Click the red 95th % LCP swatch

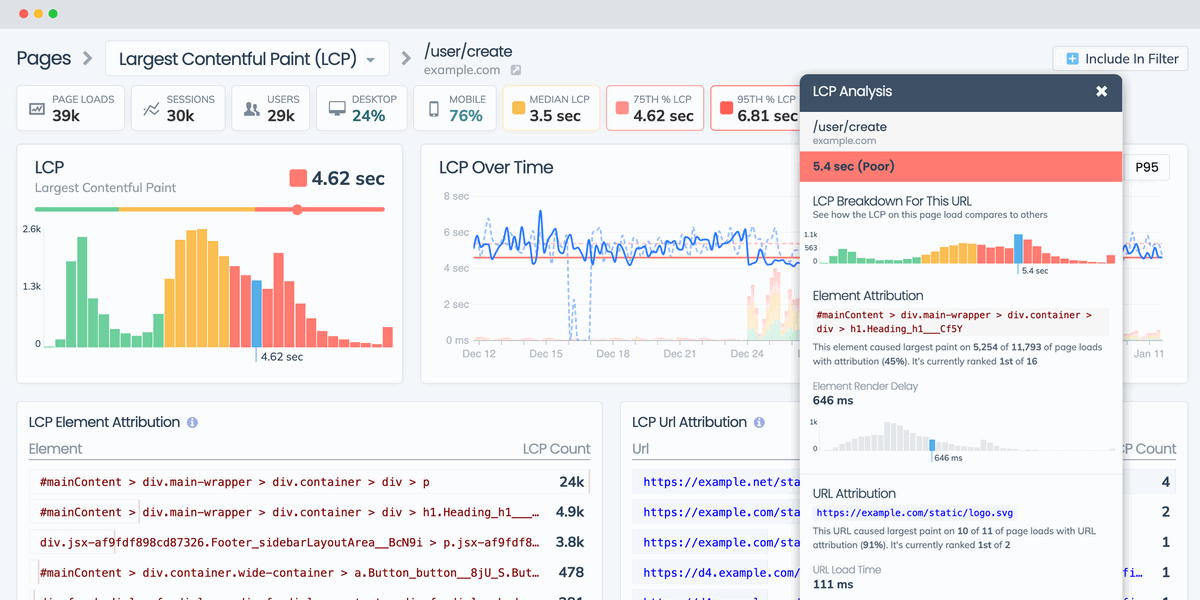coord(726,108)
